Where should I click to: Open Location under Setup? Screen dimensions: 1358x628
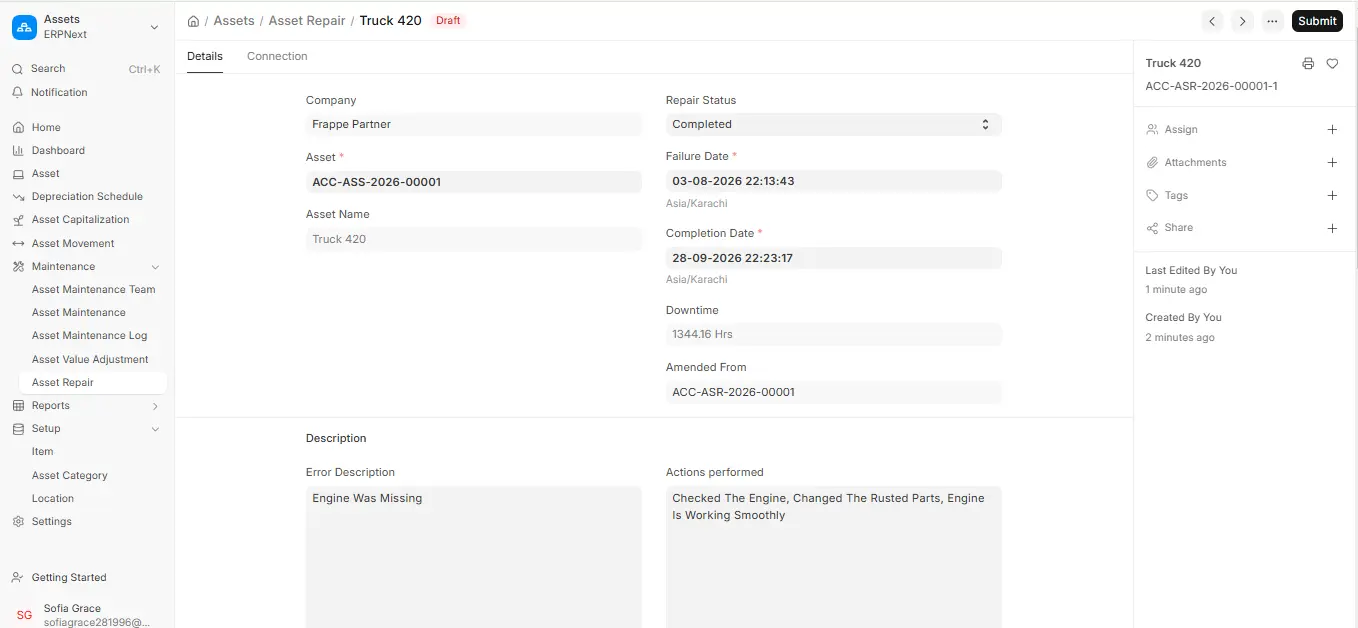pyautogui.click(x=53, y=498)
